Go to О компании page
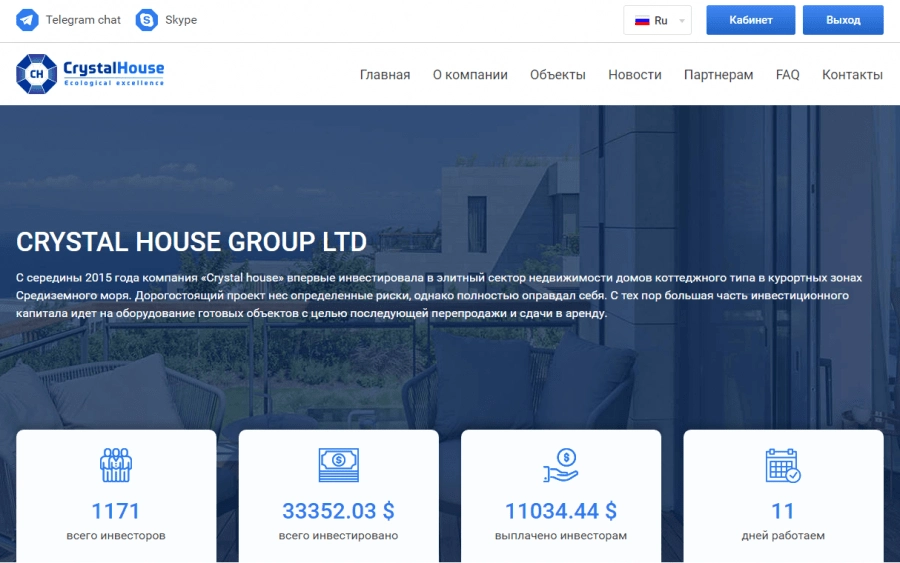The width and height of the screenshot is (900, 563). pyautogui.click(x=470, y=75)
